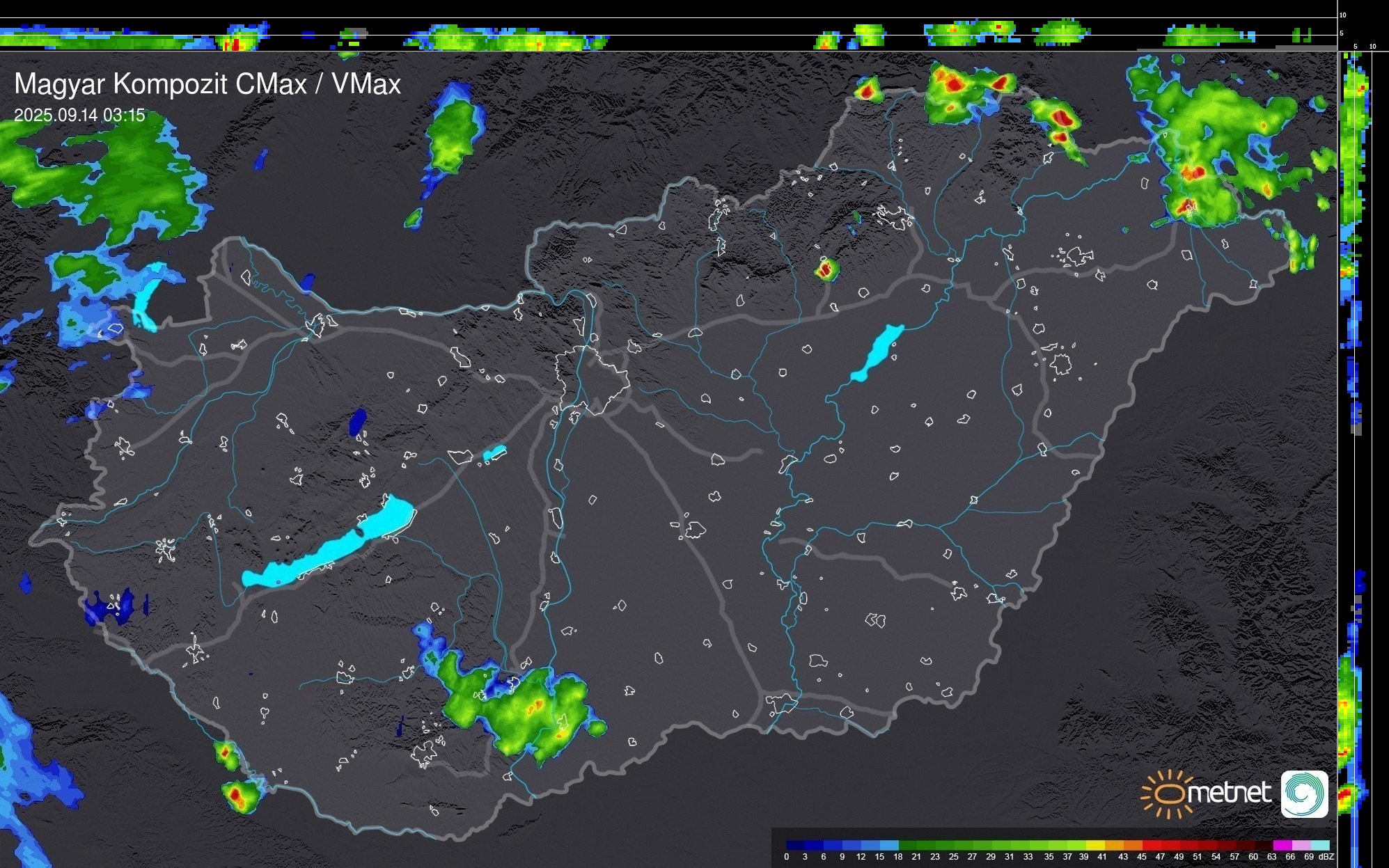This screenshot has height=868, width=1389.
Task: Click the 2025.09.14 03:15 timestamp
Action: [79, 116]
